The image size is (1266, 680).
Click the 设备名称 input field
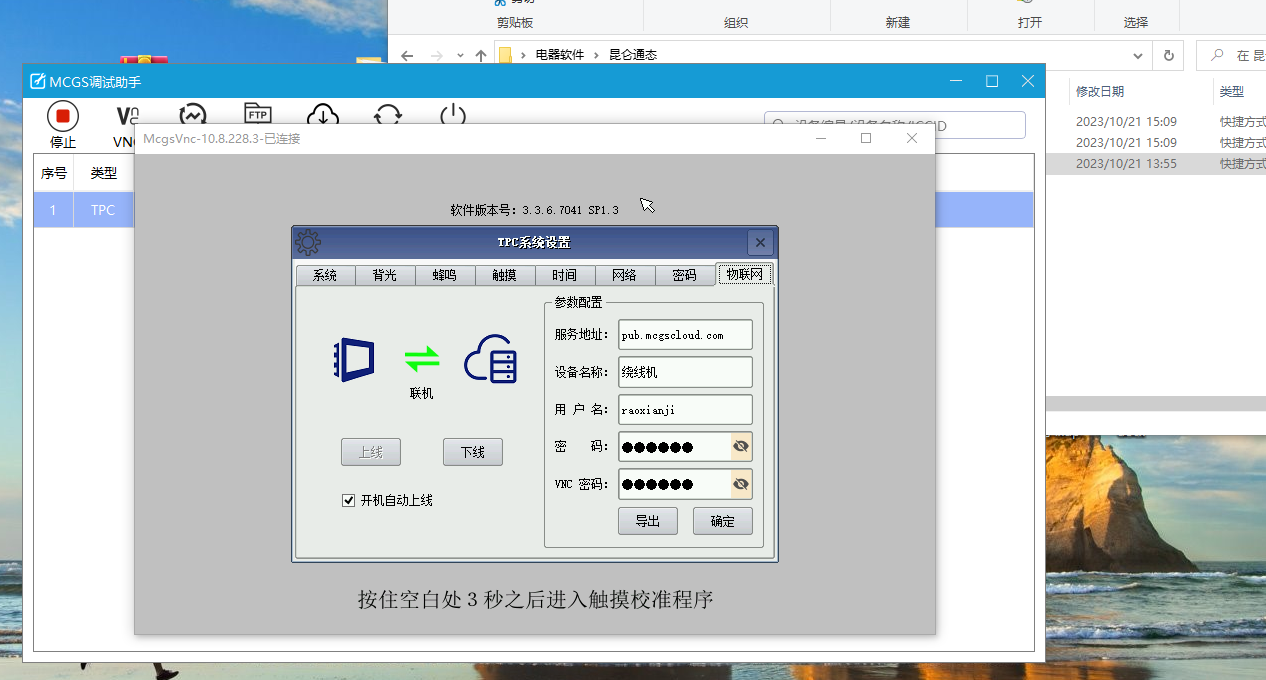pos(685,372)
